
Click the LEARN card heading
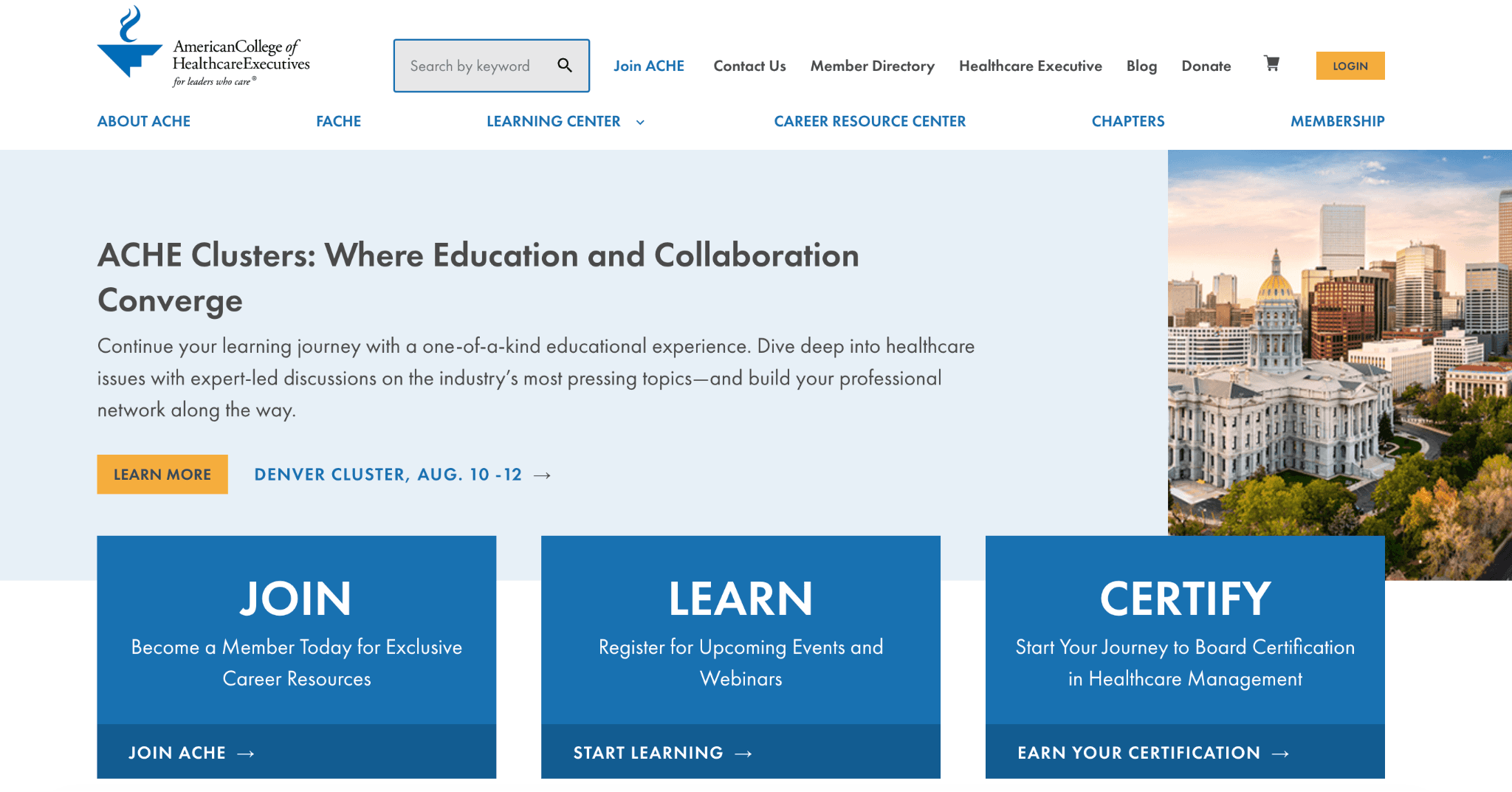740,599
